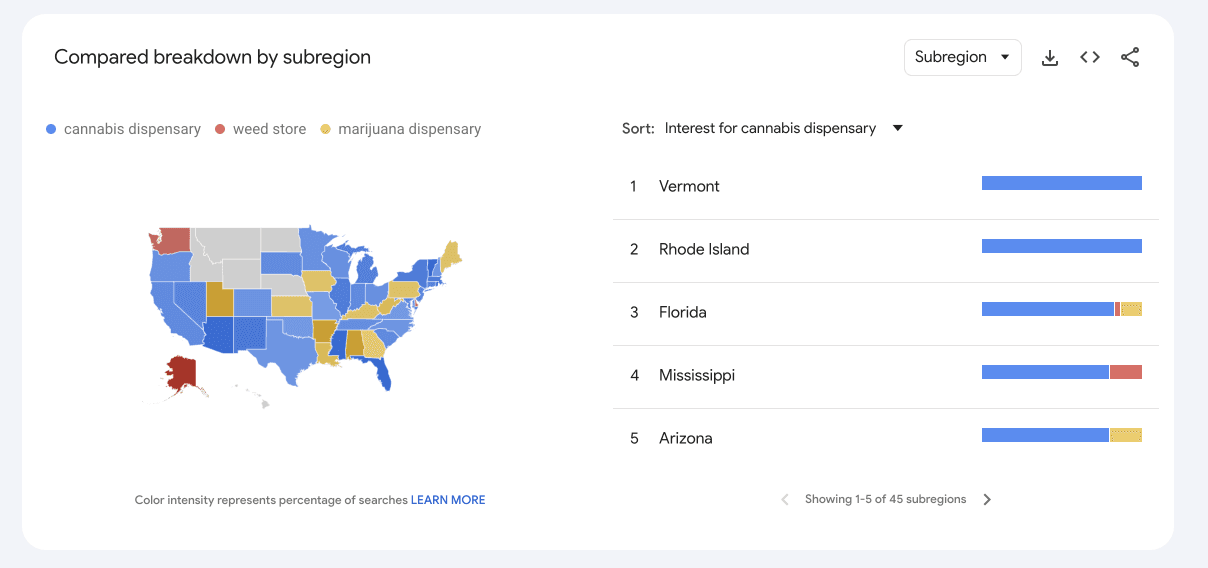The height and width of the screenshot is (568, 1208).
Task: Click Vermont's blue interest bar
Action: click(1061, 183)
